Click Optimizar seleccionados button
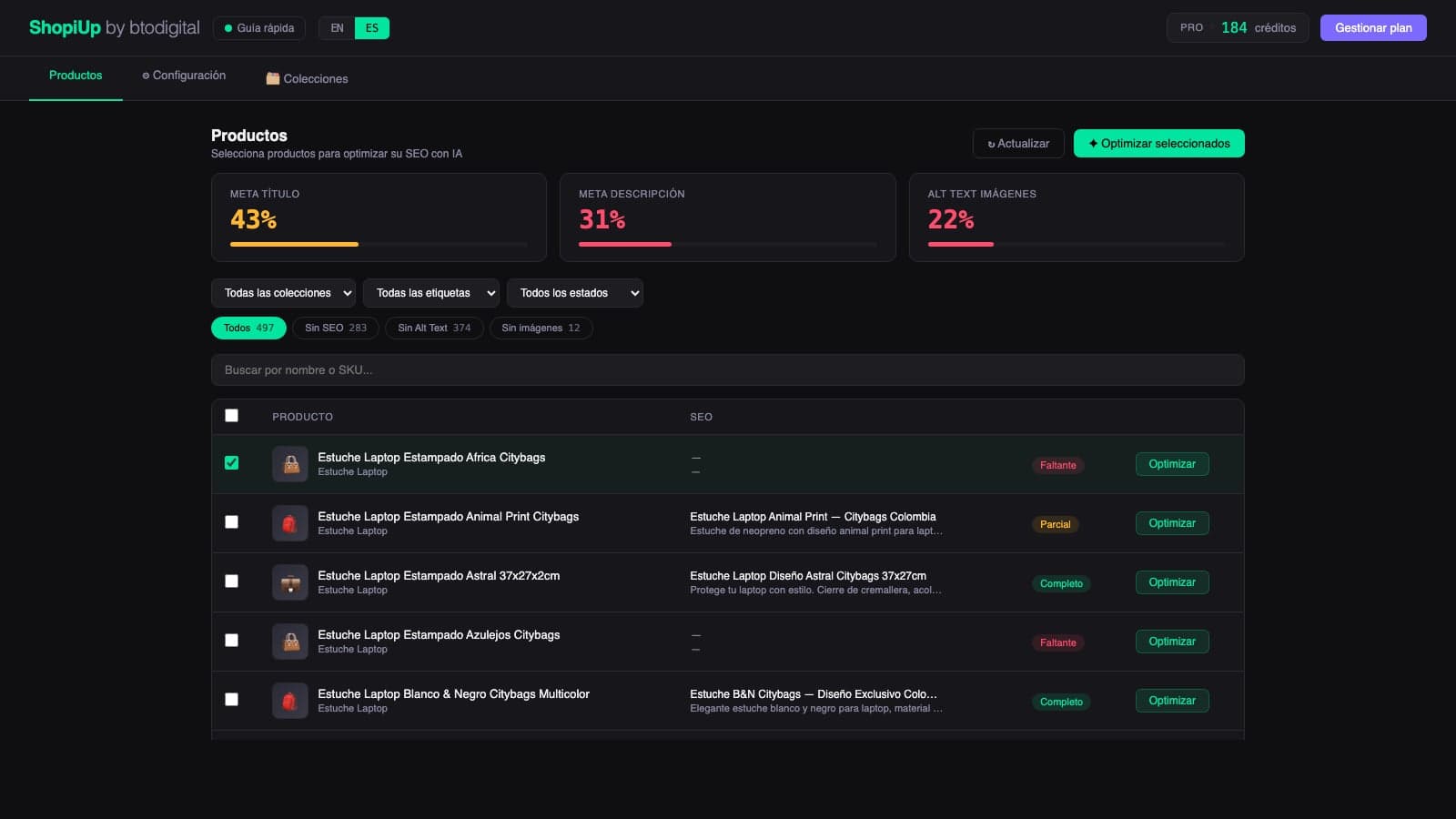1456x819 pixels. pyautogui.click(x=1159, y=143)
